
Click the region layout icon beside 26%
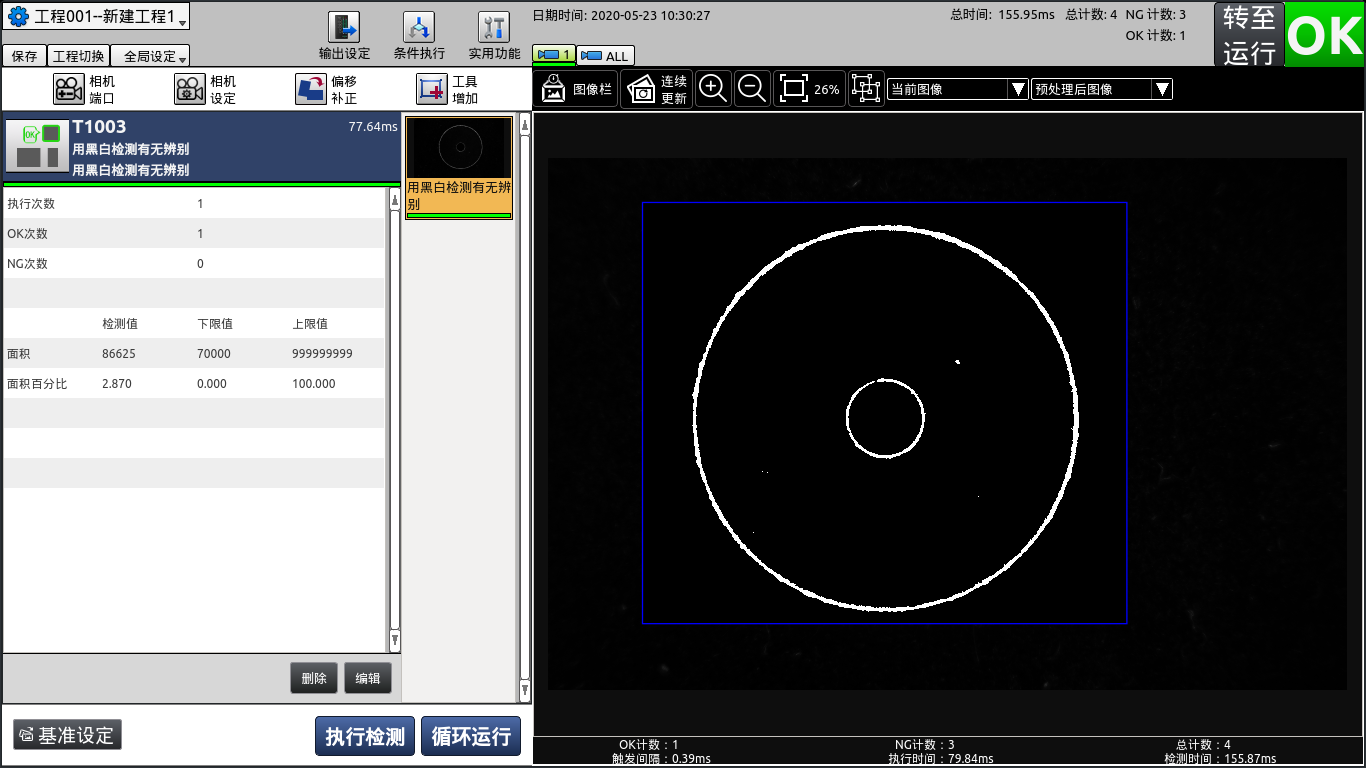866,89
